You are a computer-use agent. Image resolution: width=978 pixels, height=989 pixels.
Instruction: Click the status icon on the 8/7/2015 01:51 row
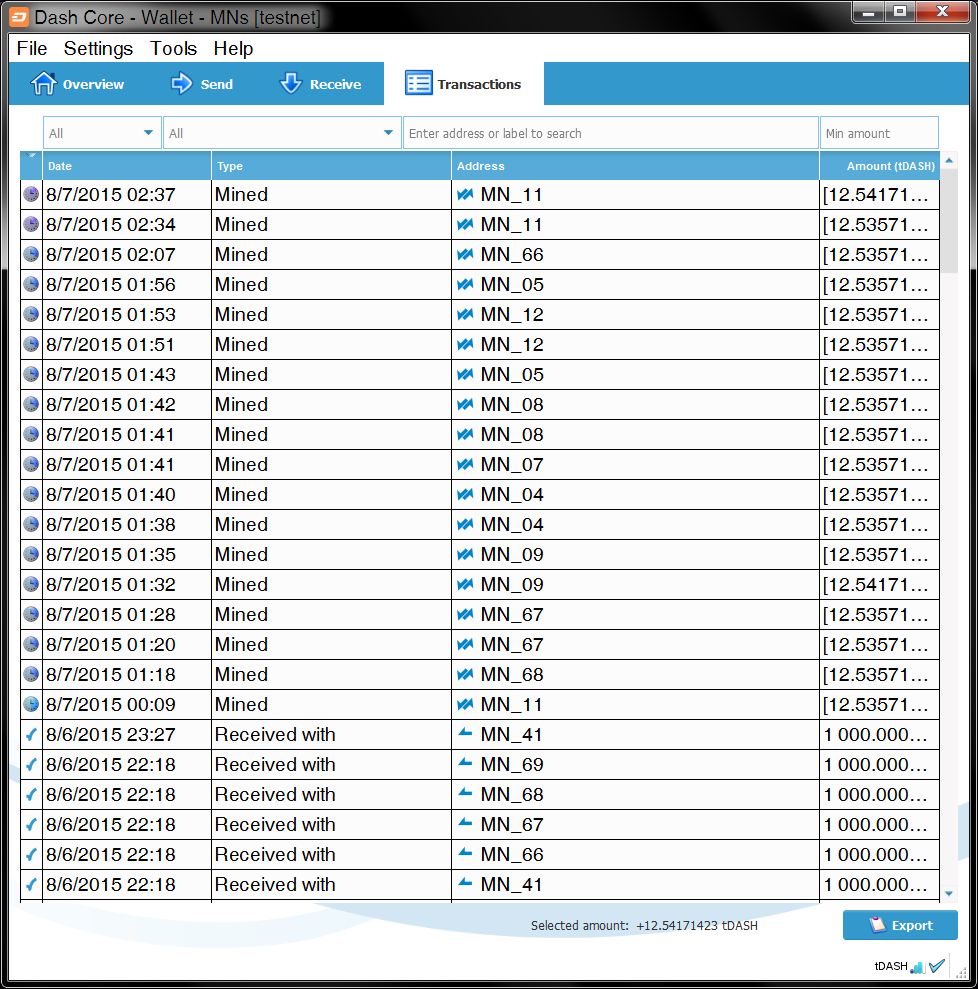(31, 344)
